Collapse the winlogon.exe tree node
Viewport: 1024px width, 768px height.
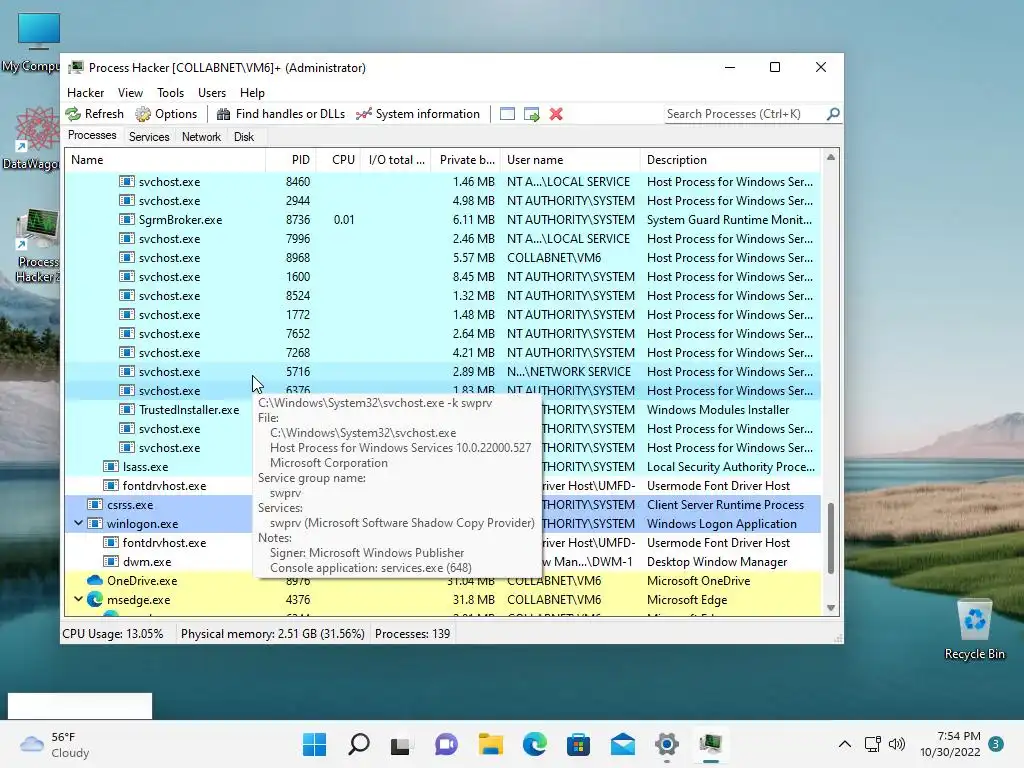click(78, 524)
